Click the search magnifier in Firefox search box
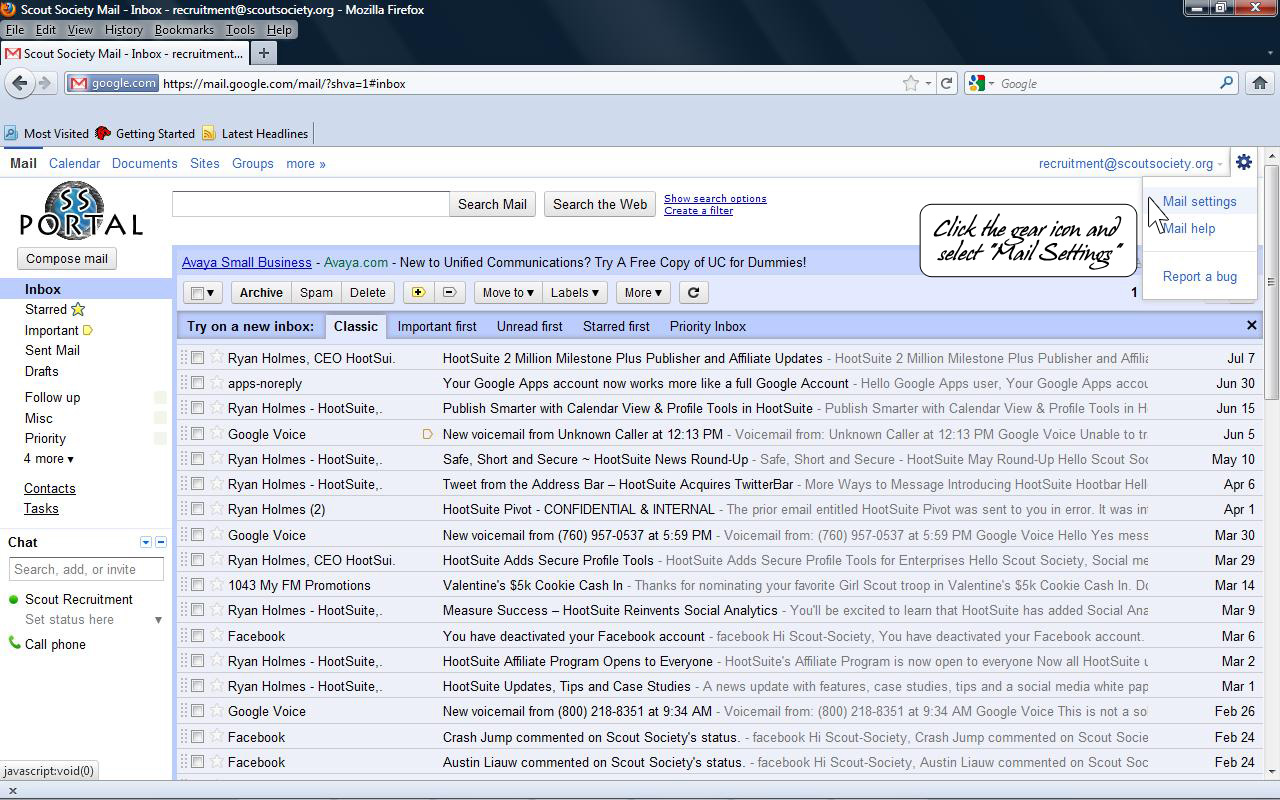 coord(1227,83)
